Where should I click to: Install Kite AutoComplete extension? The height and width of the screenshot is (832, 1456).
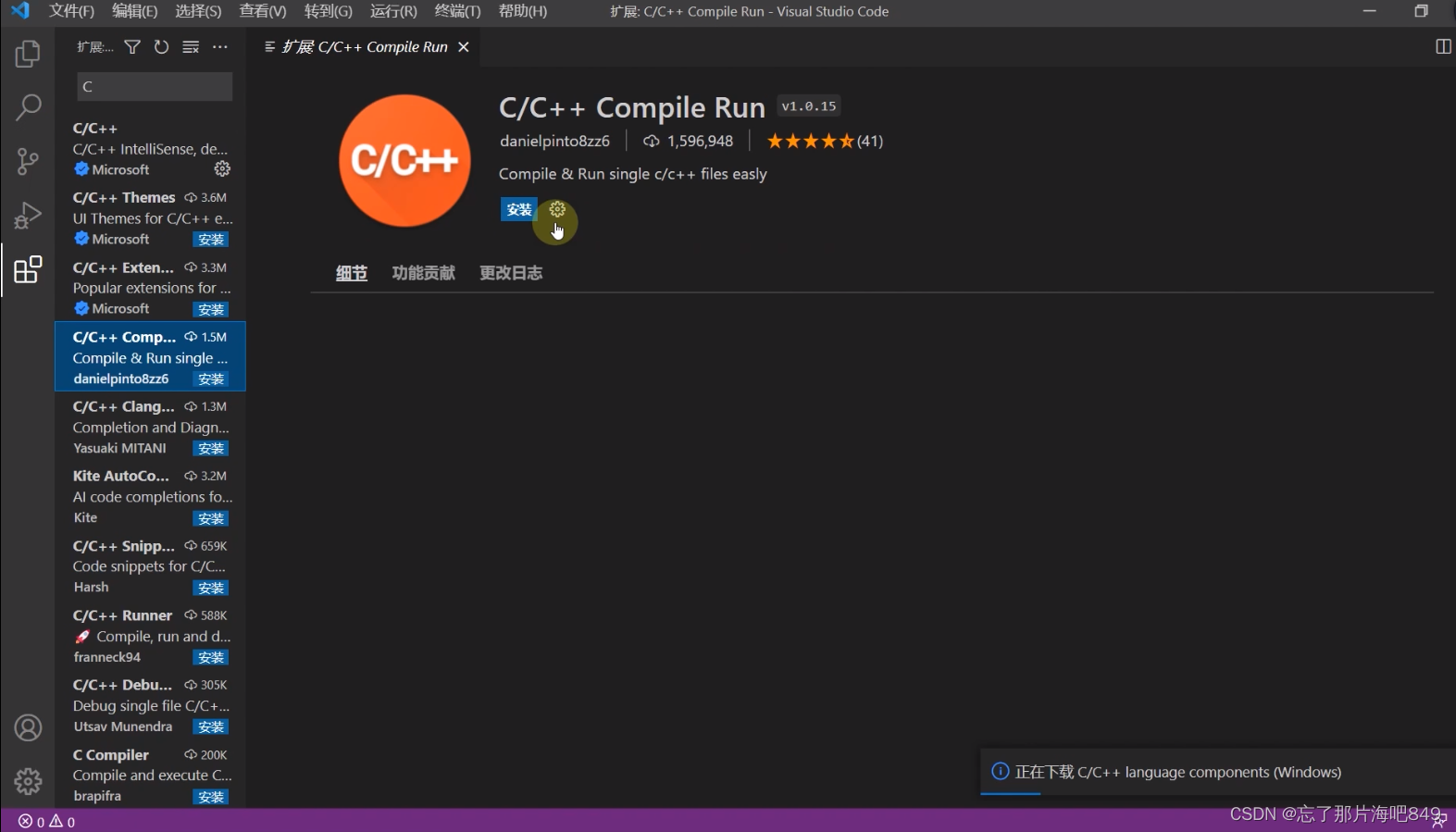point(211,519)
